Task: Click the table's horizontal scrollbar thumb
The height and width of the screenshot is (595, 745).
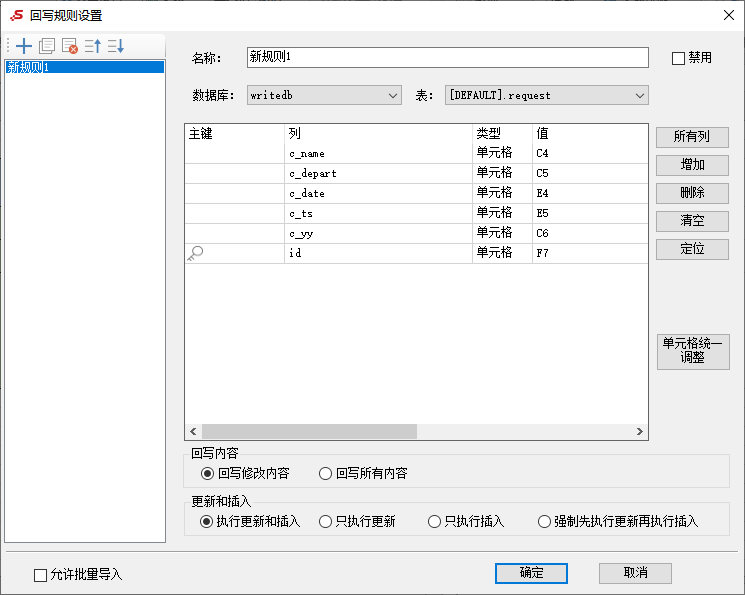Action: (309, 432)
